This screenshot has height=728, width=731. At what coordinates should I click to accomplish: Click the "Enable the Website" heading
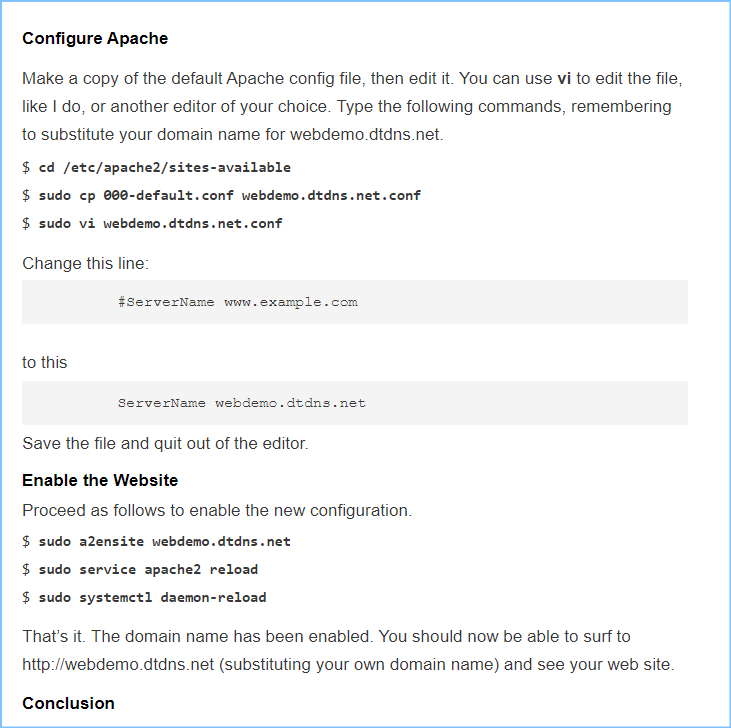click(x=100, y=481)
